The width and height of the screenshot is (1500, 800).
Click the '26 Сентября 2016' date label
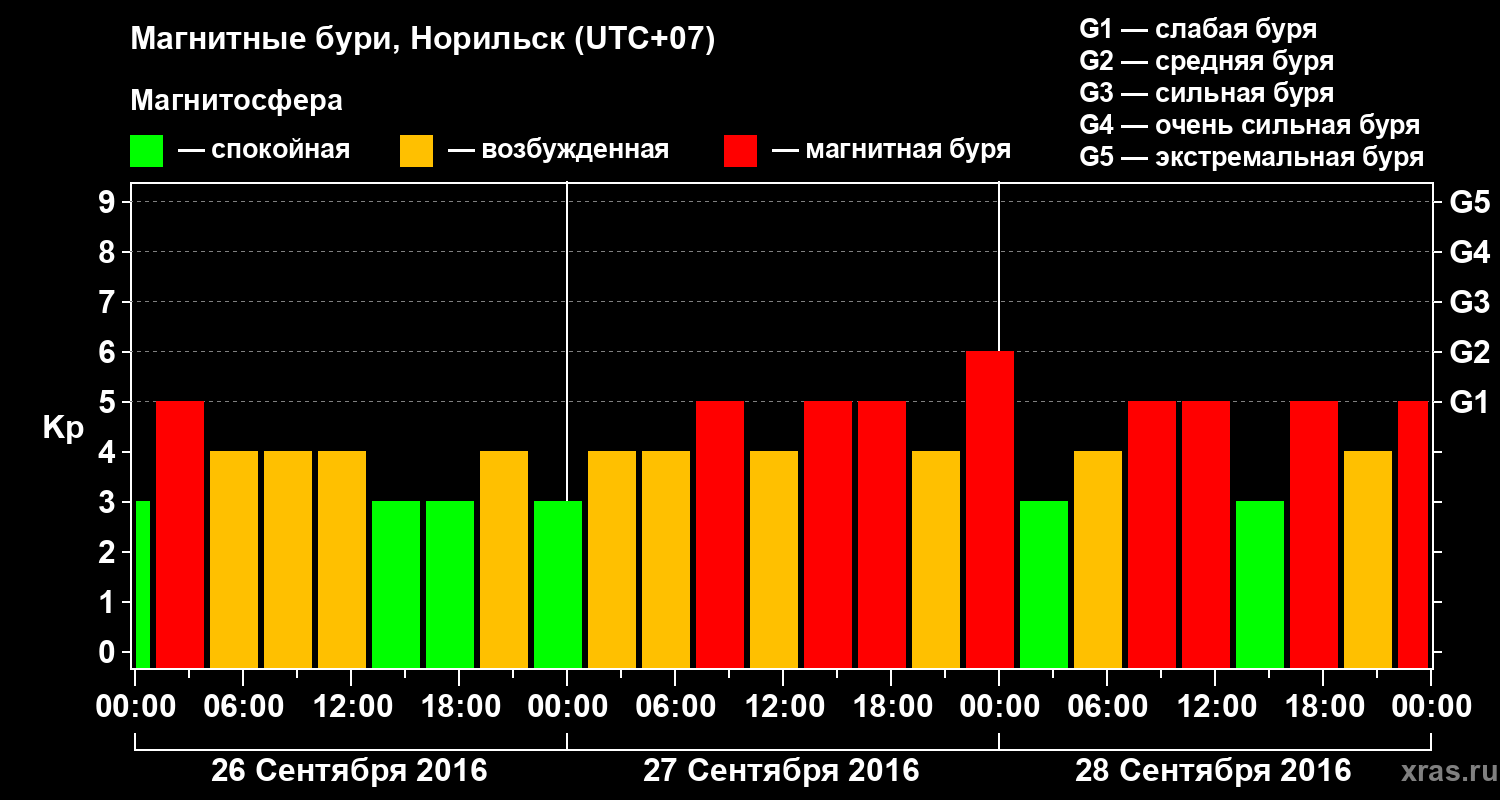349,770
